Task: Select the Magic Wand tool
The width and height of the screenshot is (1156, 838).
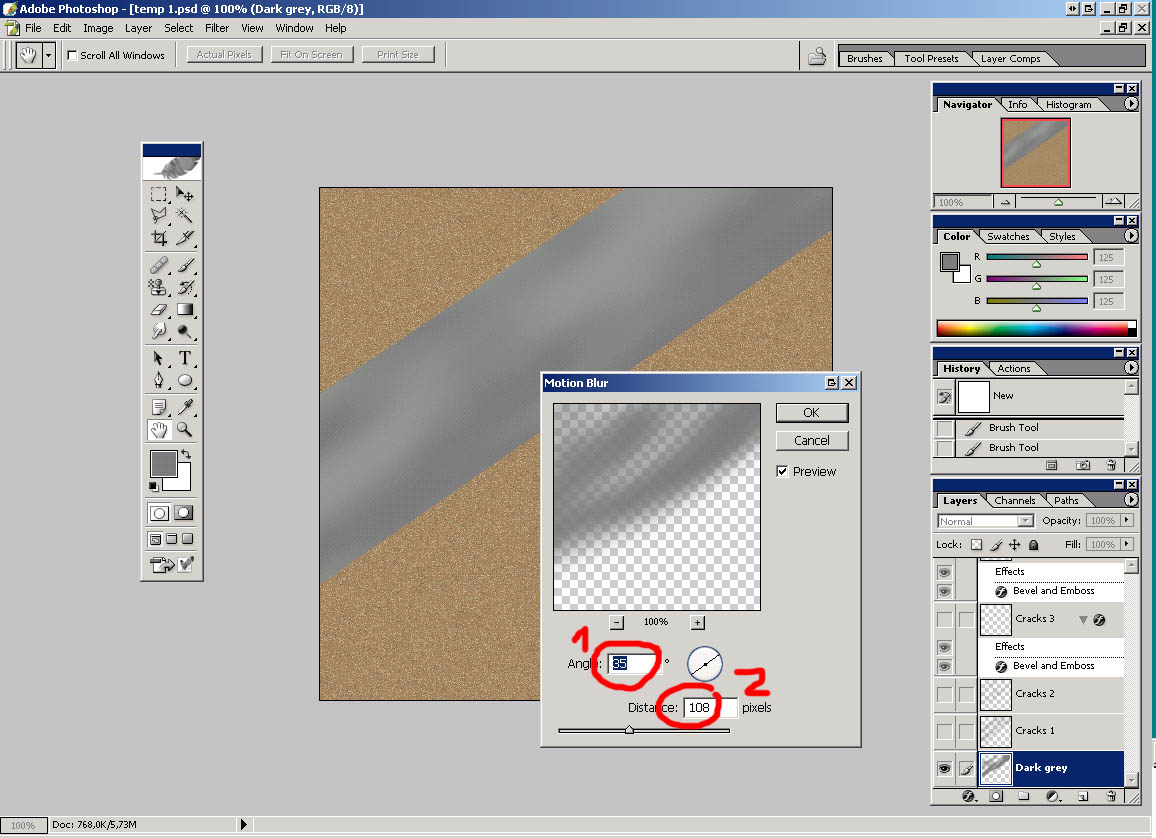Action: tap(185, 215)
